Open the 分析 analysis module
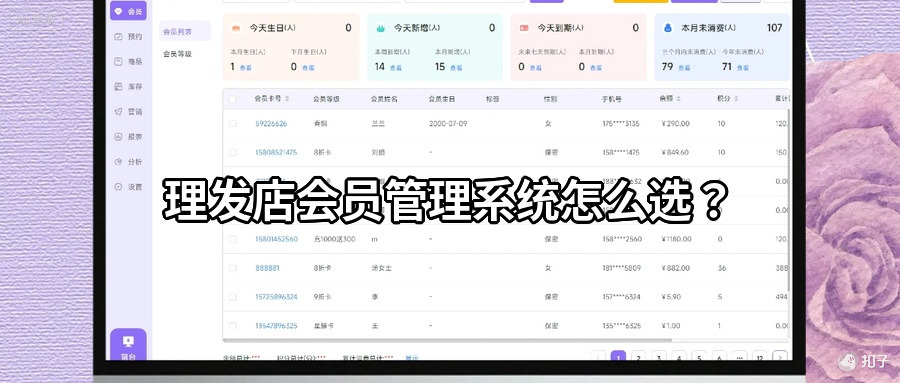900x383 pixels. [x=128, y=162]
